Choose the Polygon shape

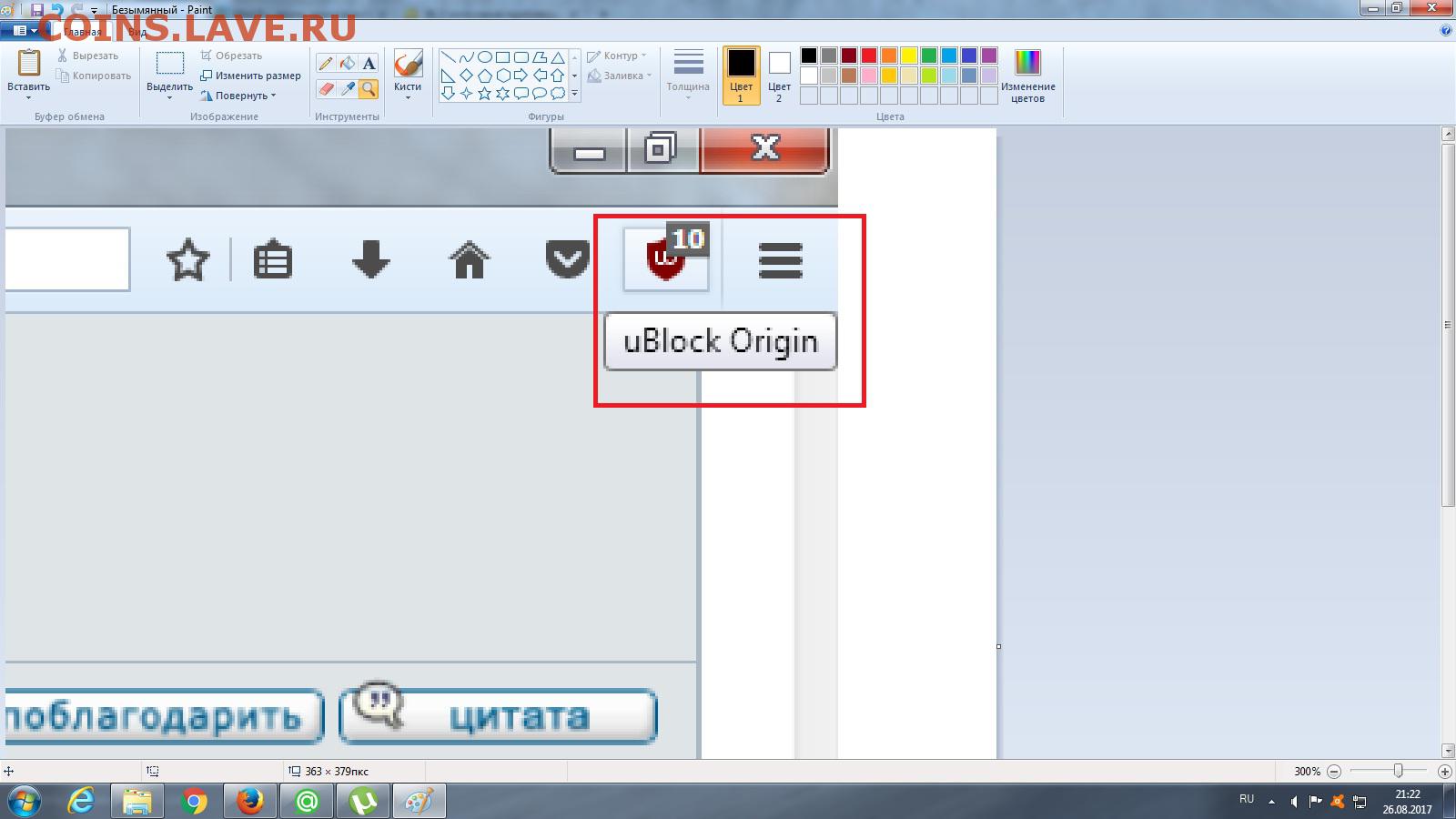pyautogui.click(x=539, y=57)
